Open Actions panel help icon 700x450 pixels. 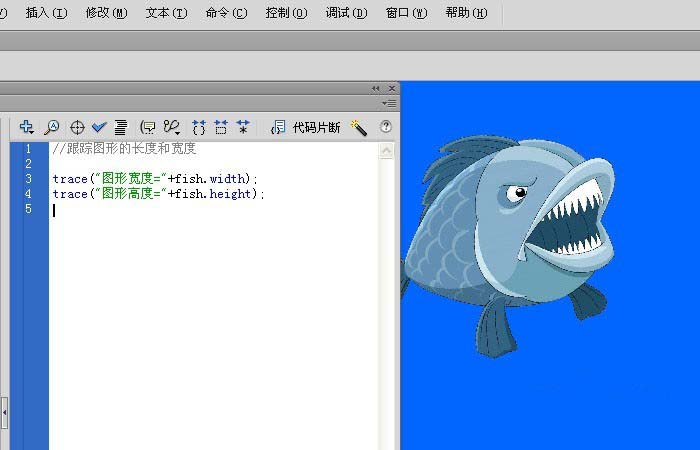click(386, 127)
